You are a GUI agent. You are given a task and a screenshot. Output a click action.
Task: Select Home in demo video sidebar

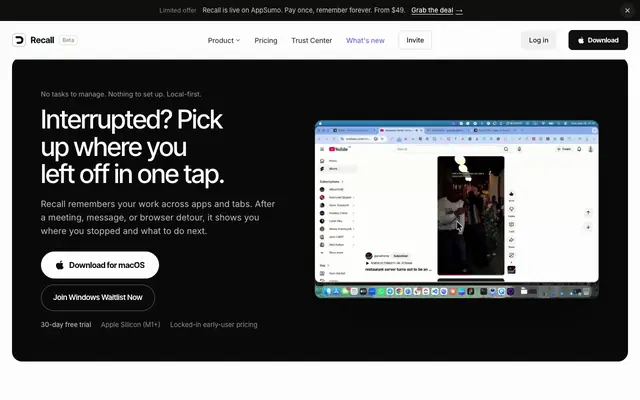[x=330, y=161]
